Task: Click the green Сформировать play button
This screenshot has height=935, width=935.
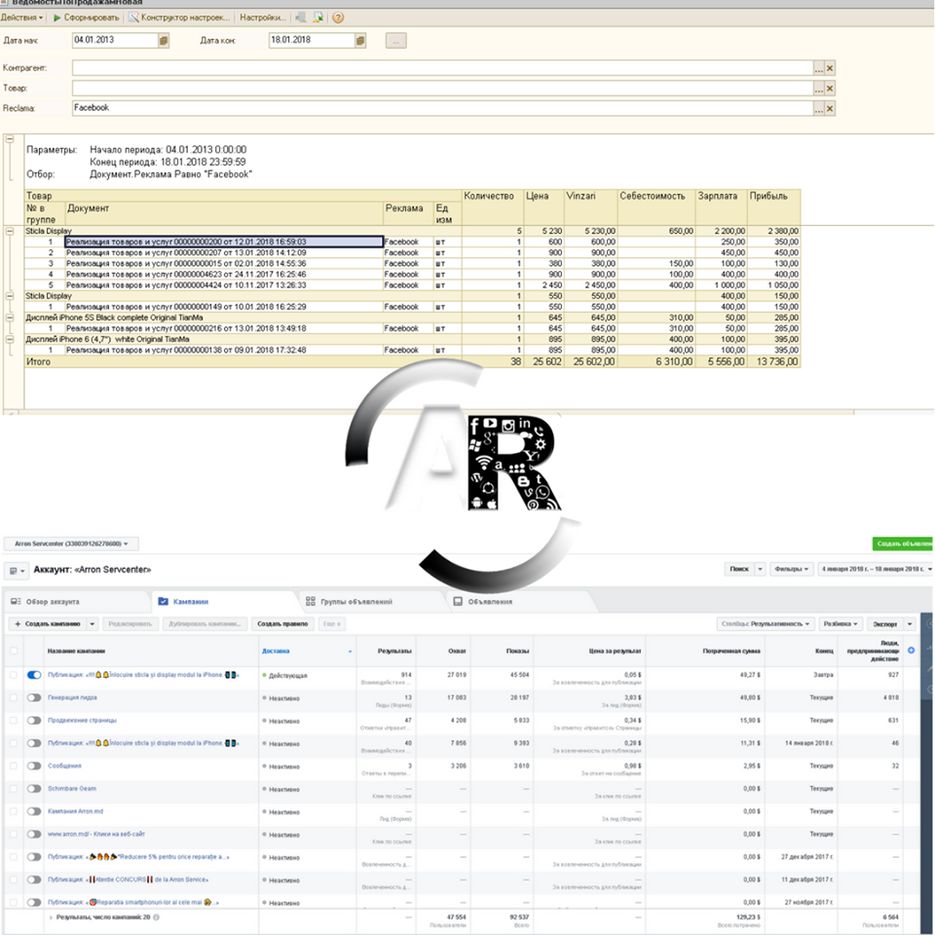Action: pos(86,18)
